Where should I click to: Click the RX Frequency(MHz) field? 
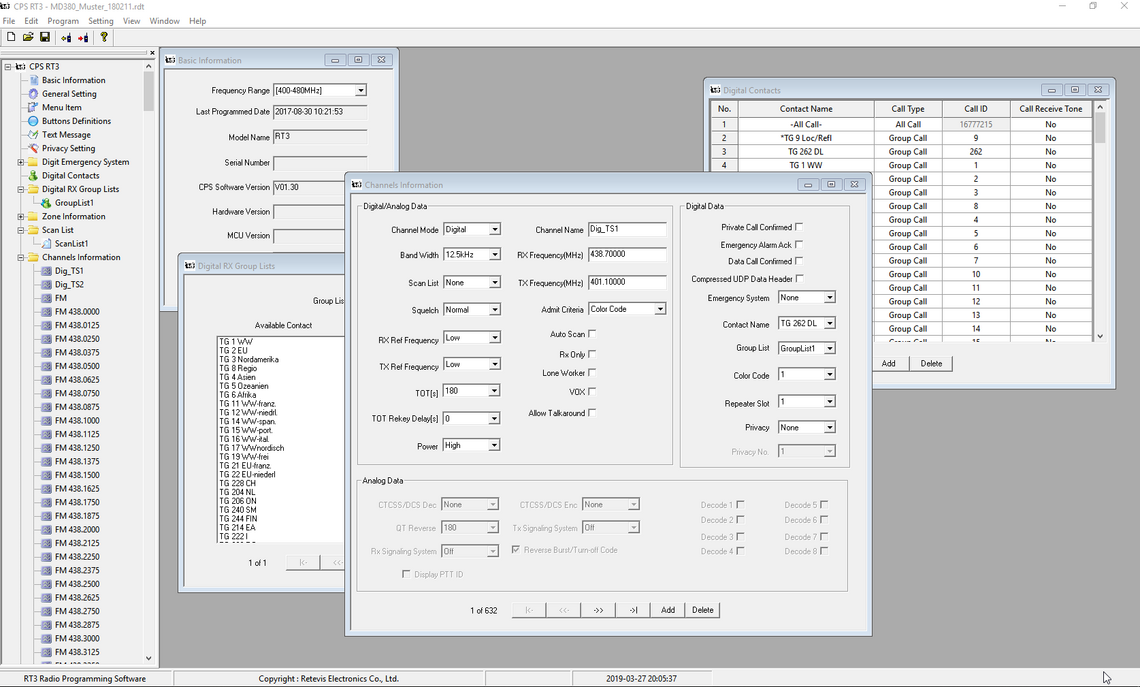627,254
